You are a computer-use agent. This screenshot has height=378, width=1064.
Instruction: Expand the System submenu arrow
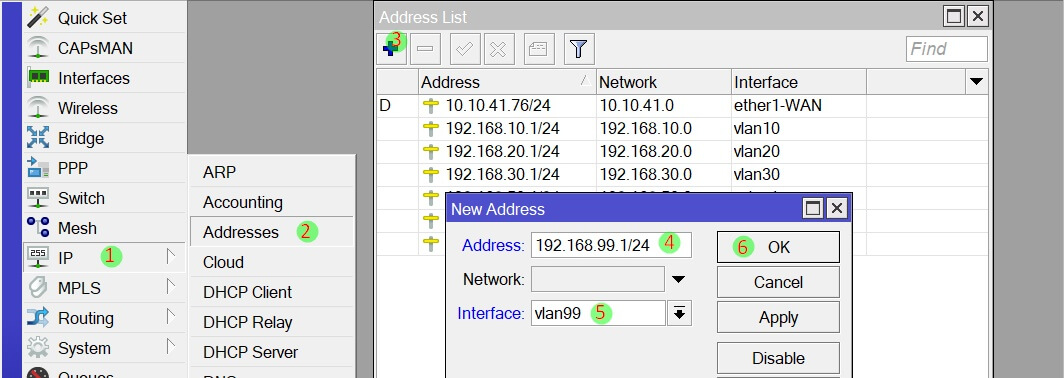click(x=171, y=347)
